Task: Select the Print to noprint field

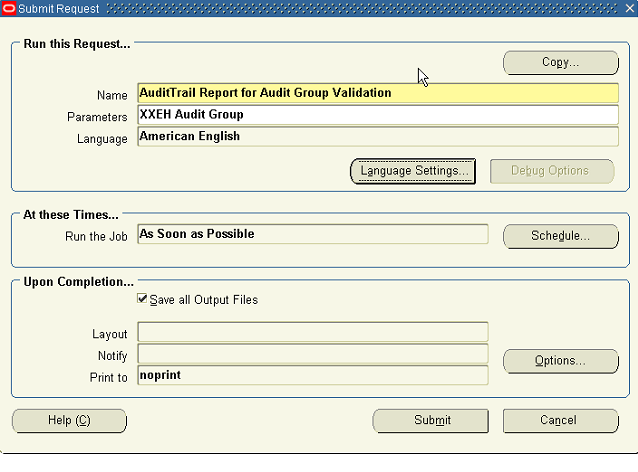Action: click(312, 375)
